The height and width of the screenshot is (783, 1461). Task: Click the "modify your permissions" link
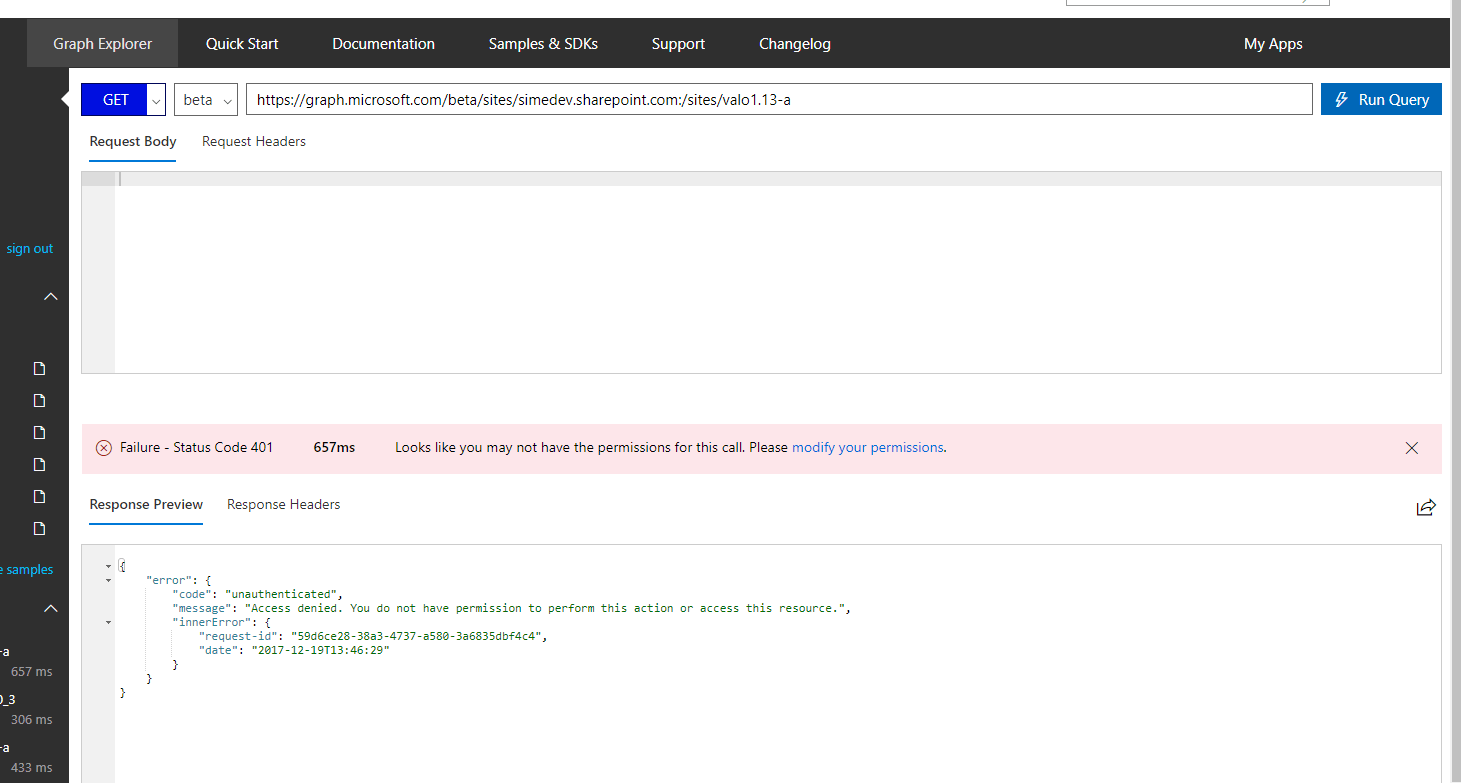point(867,448)
